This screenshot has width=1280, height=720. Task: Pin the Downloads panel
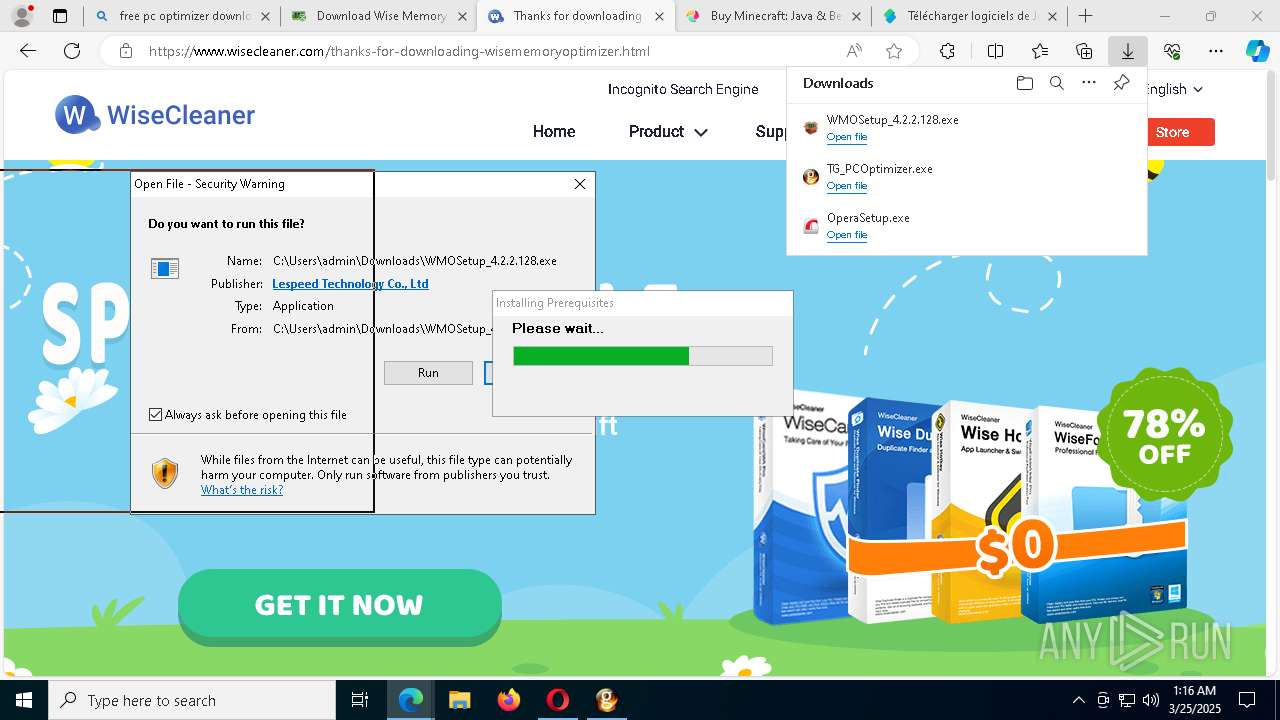1122,83
